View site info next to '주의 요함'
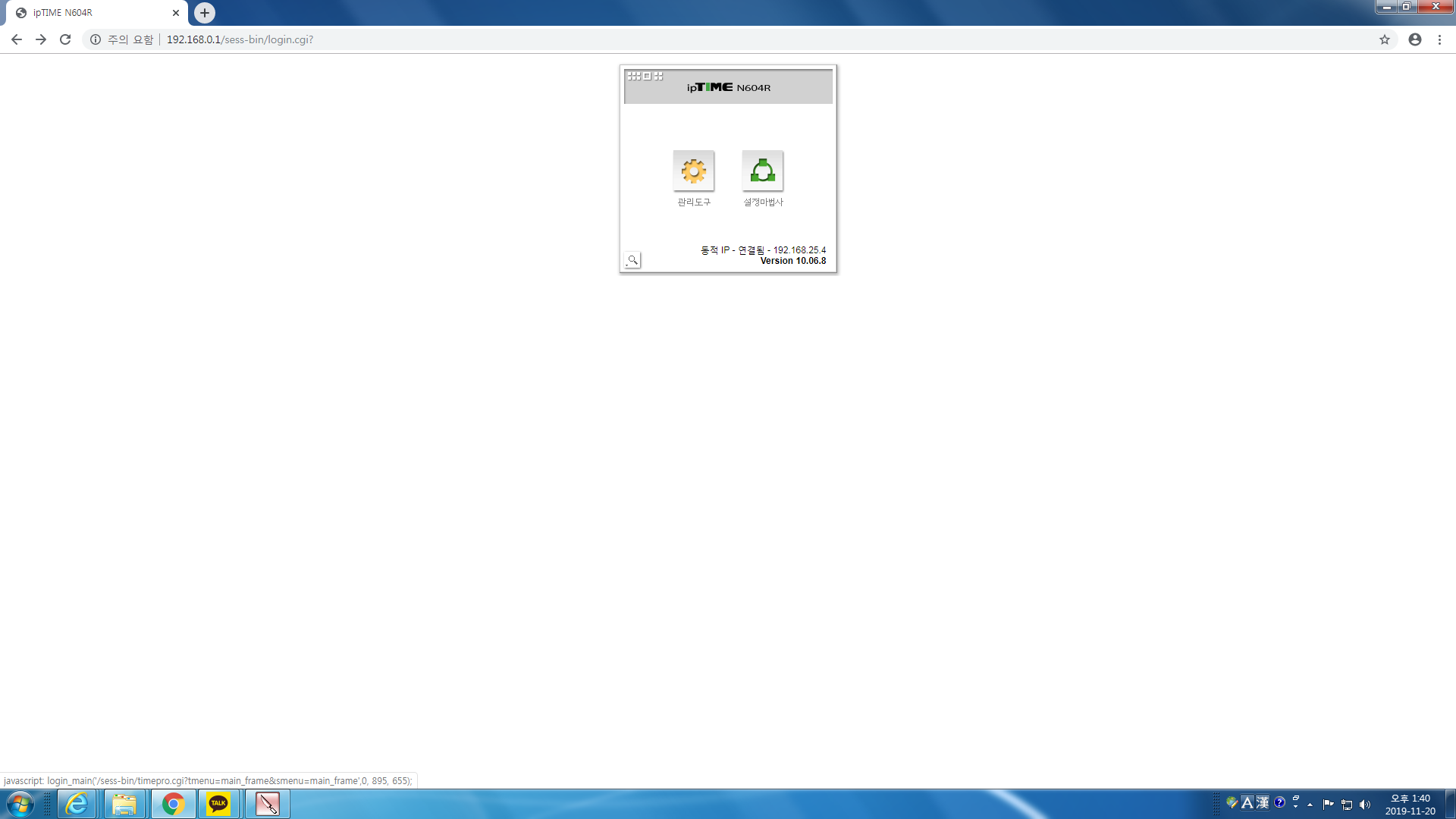Viewport: 1456px width, 819px height. [96, 39]
